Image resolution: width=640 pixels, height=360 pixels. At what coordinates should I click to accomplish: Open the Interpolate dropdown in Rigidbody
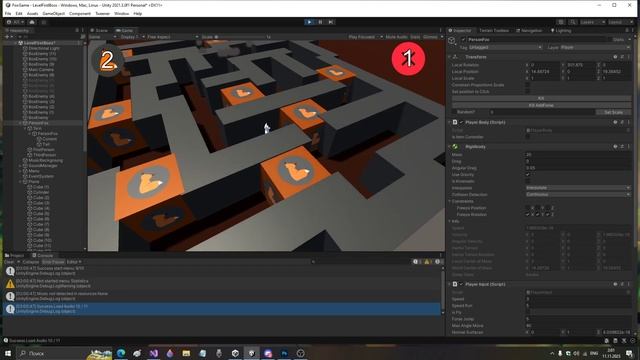(578, 188)
